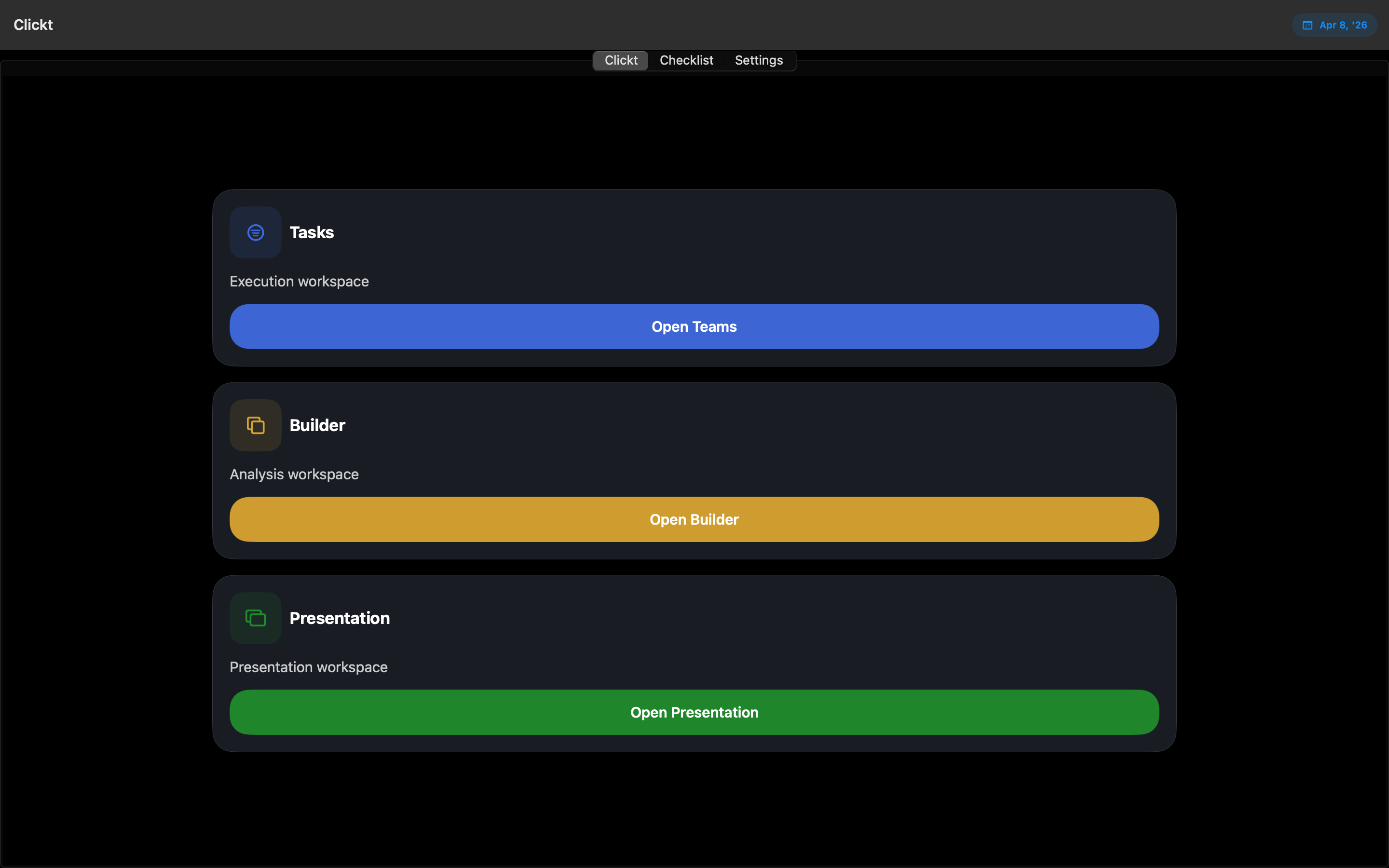The height and width of the screenshot is (868, 1389).
Task: Select the Clickt tab
Action: point(620,60)
